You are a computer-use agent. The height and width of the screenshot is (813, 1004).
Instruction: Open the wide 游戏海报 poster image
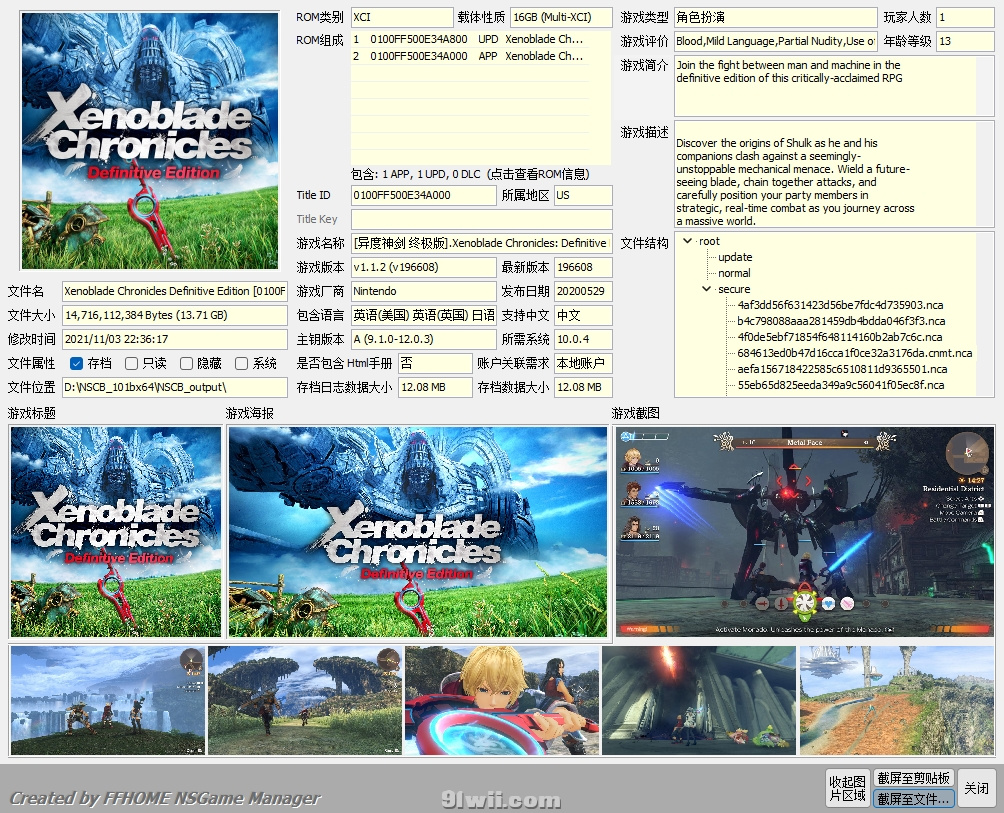(x=417, y=532)
